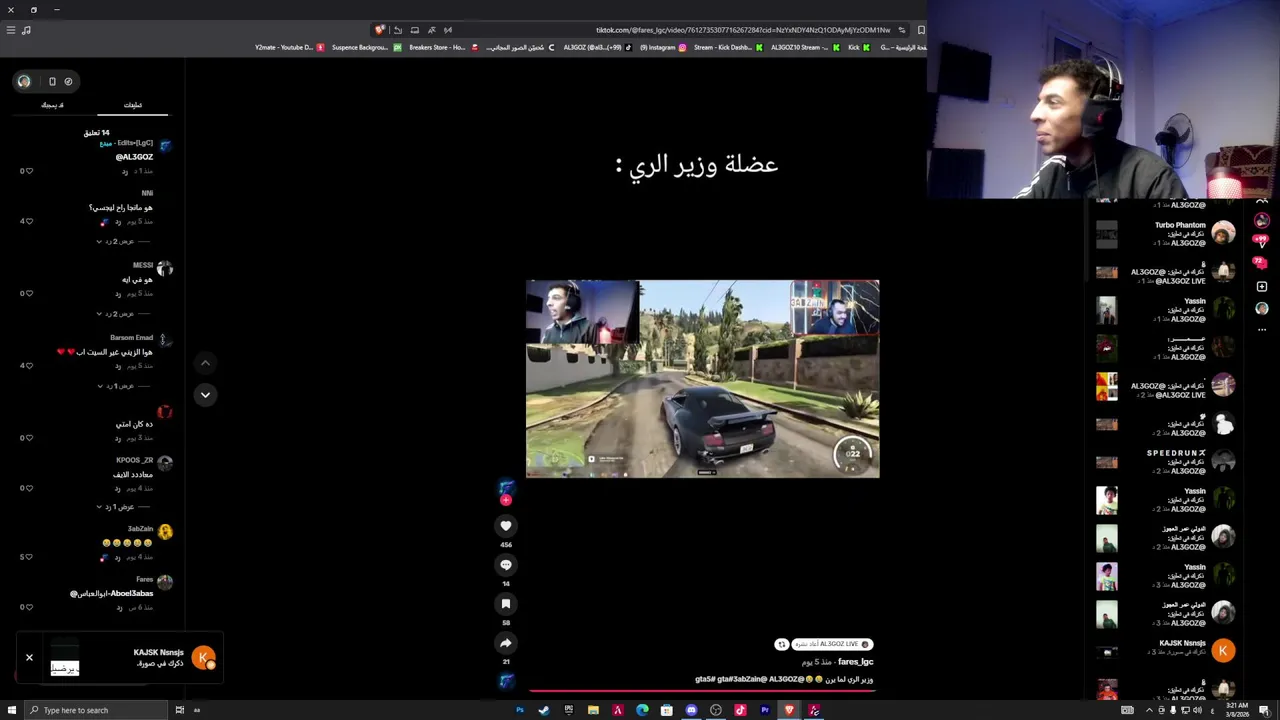1280x720 pixels.
Task: Like the Fares comment heart
Action: (x=28, y=607)
